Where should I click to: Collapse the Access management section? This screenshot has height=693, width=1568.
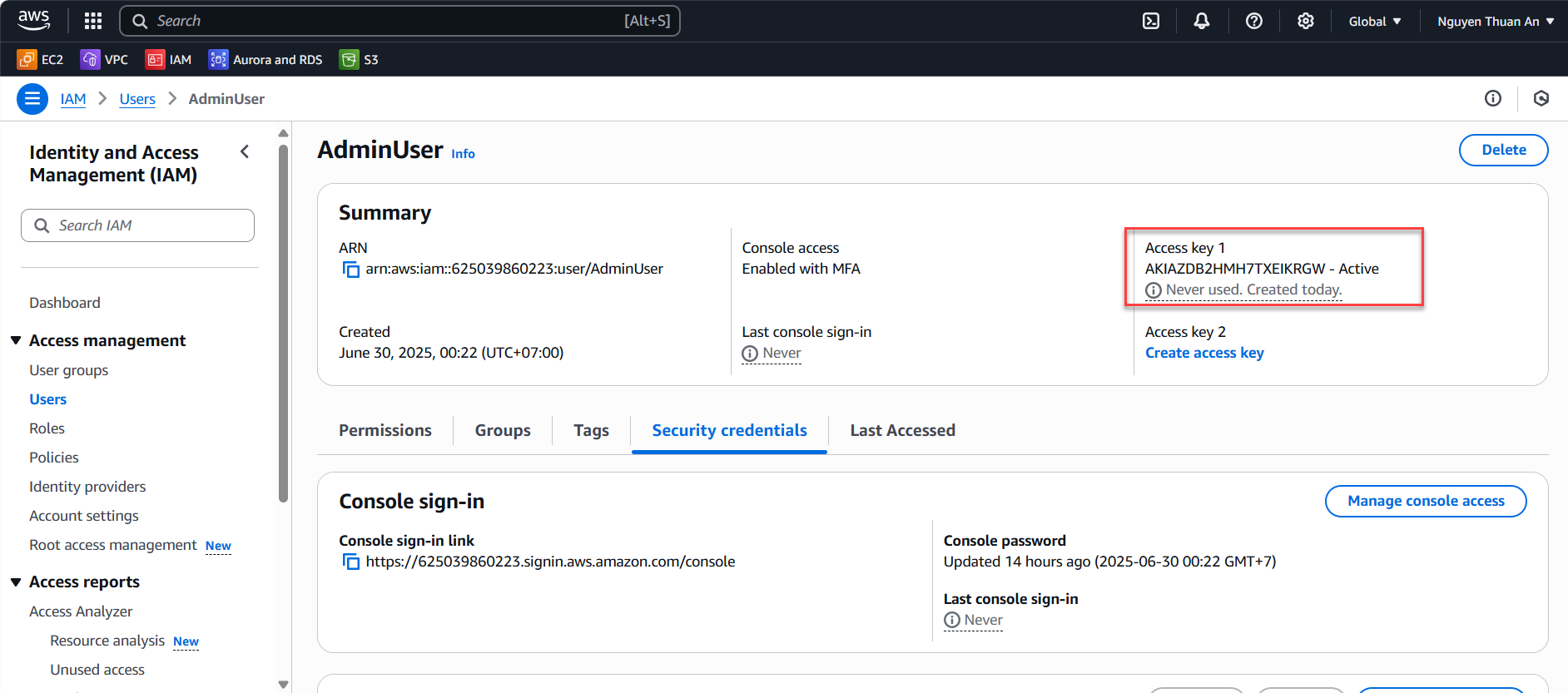[16, 340]
